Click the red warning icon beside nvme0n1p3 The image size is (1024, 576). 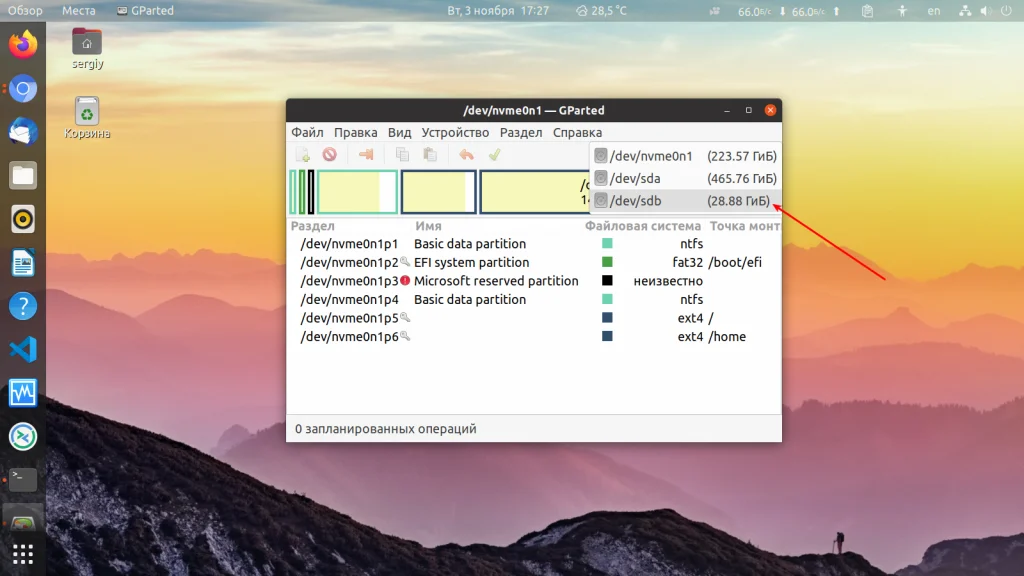pyautogui.click(x=405, y=281)
